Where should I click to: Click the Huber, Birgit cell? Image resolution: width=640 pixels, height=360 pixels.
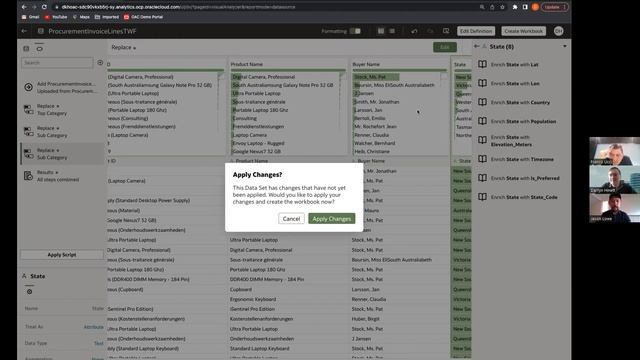tap(366, 319)
